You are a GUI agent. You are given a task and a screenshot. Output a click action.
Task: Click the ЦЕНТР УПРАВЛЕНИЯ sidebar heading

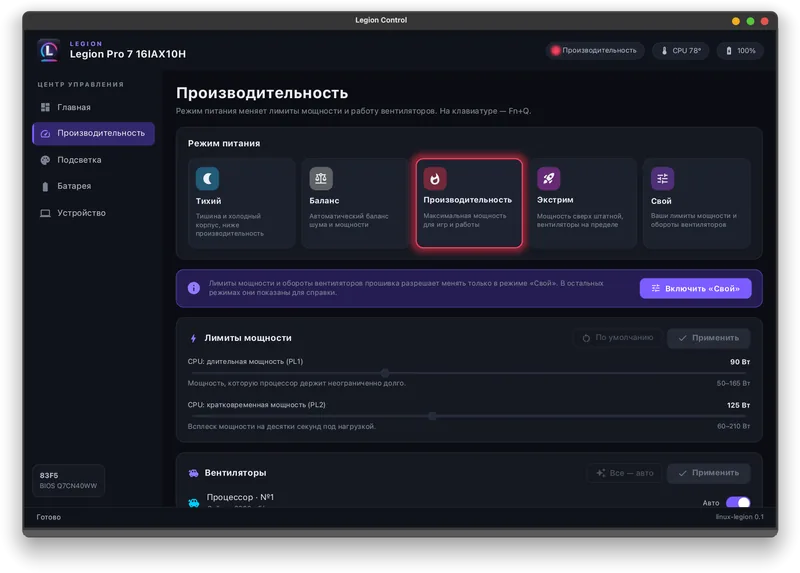click(81, 85)
